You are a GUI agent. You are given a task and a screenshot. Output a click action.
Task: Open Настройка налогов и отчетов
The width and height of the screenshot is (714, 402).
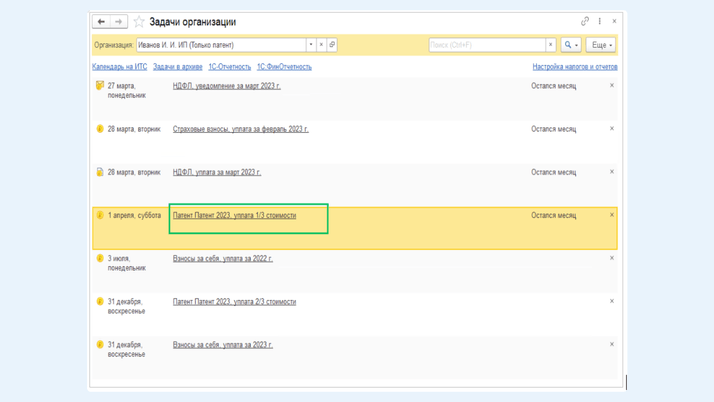click(x=574, y=67)
